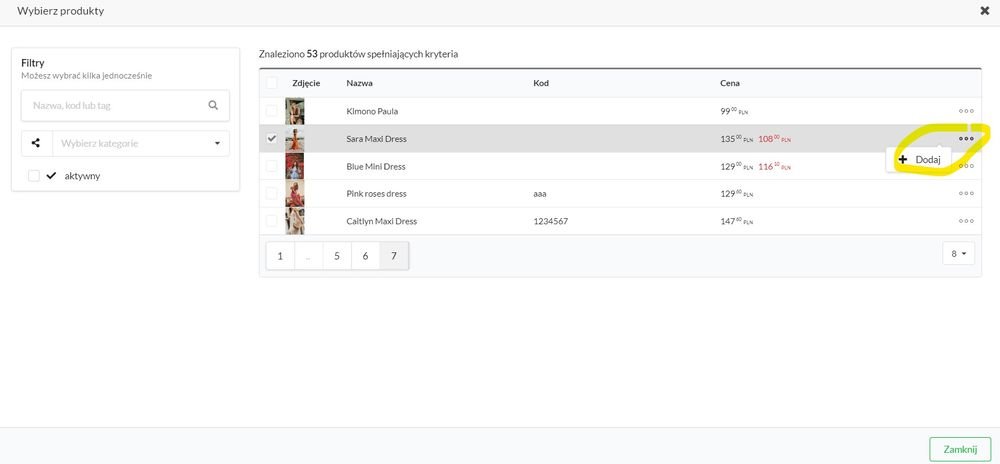Click the Nazwa column header
Image resolution: width=1000 pixels, height=464 pixels.
tap(360, 83)
